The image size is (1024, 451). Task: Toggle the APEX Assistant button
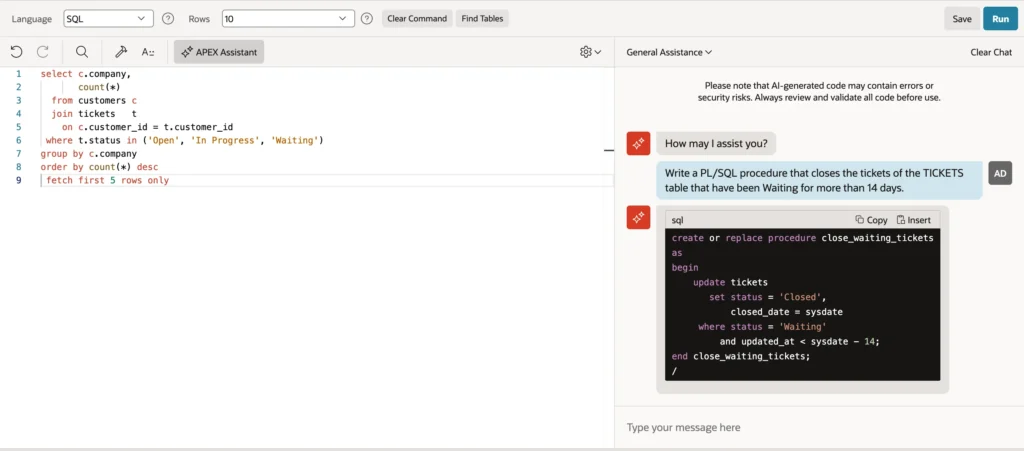pos(219,52)
